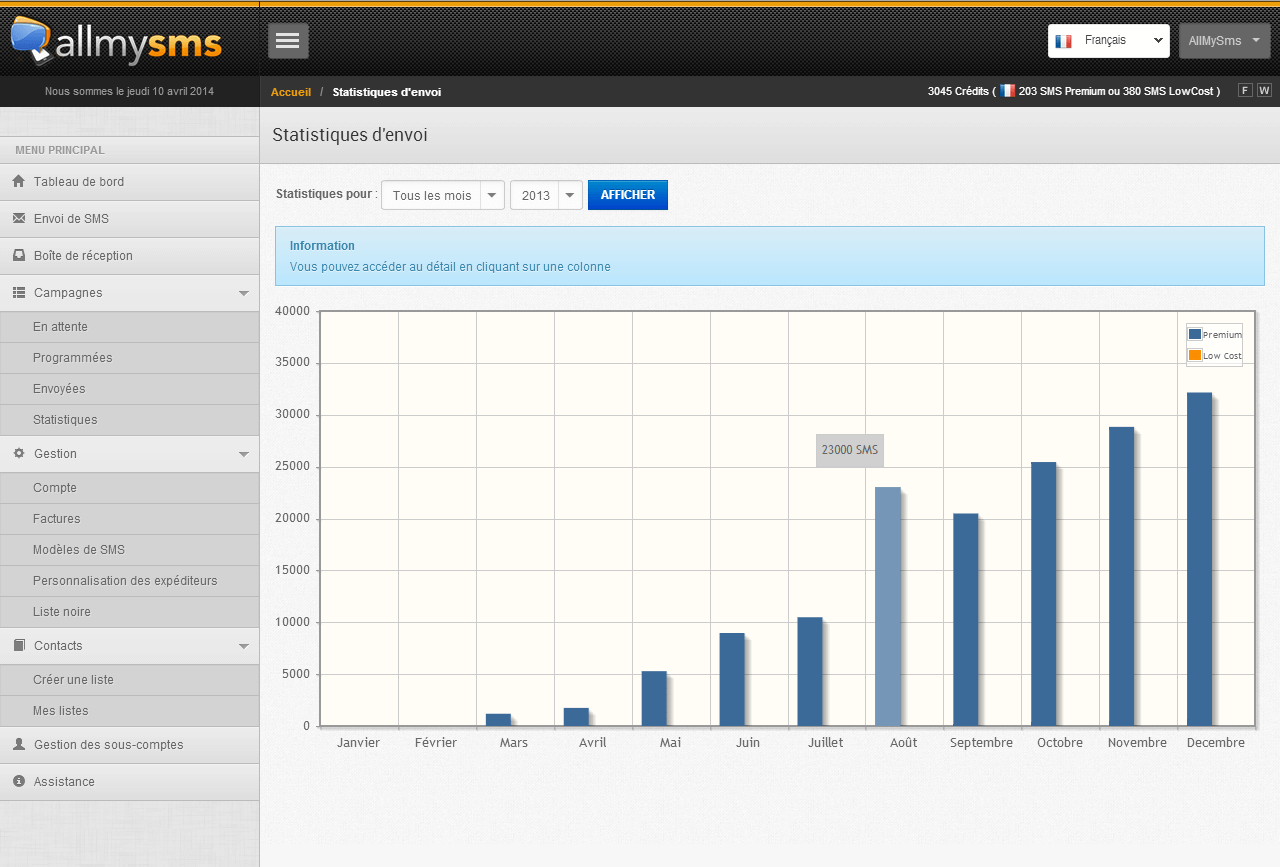Screen dimensions: 1280x867
Task: Click the inbox icon beside Boîte de réception
Action: [18, 255]
